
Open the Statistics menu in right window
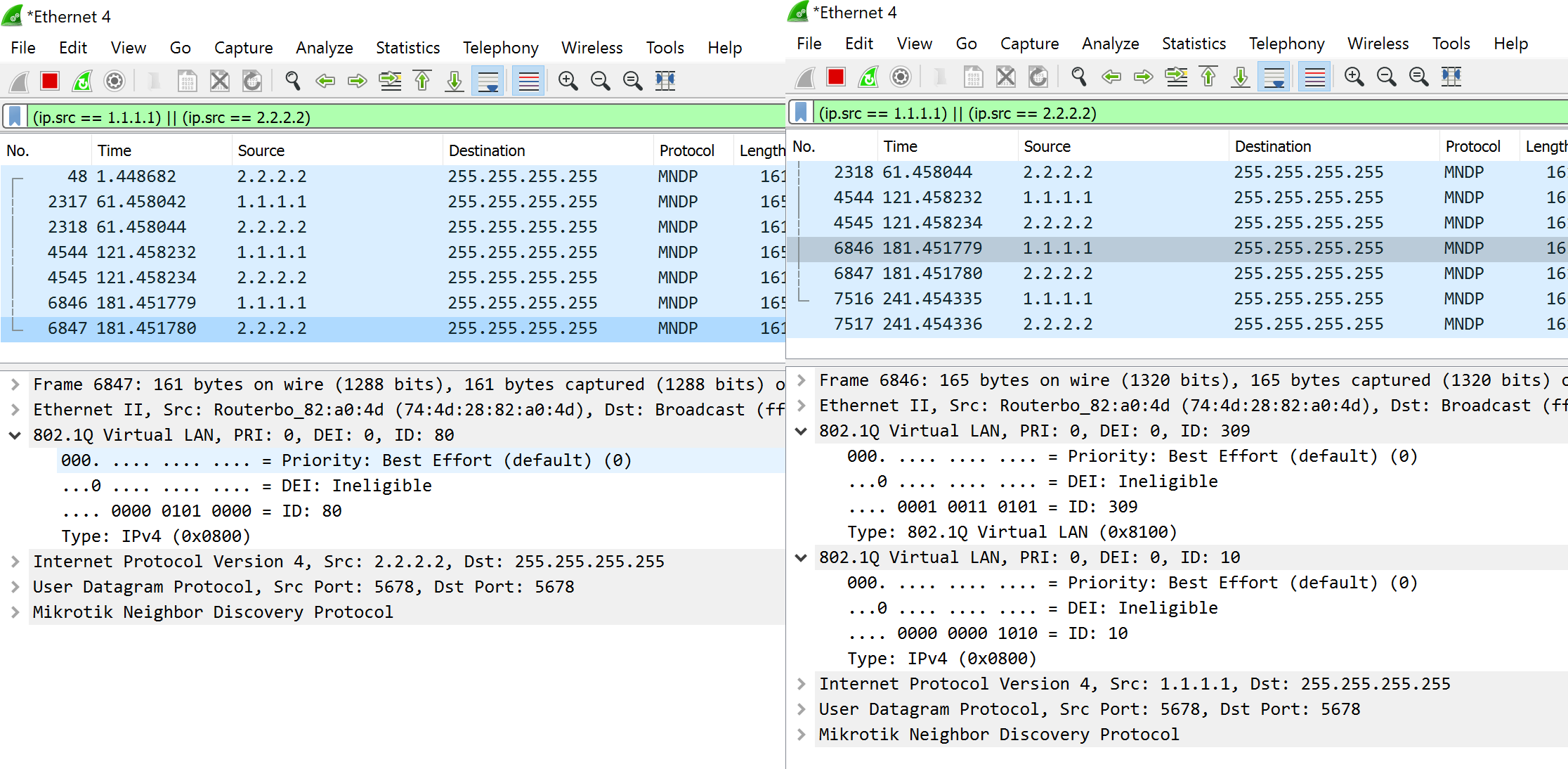point(1194,44)
